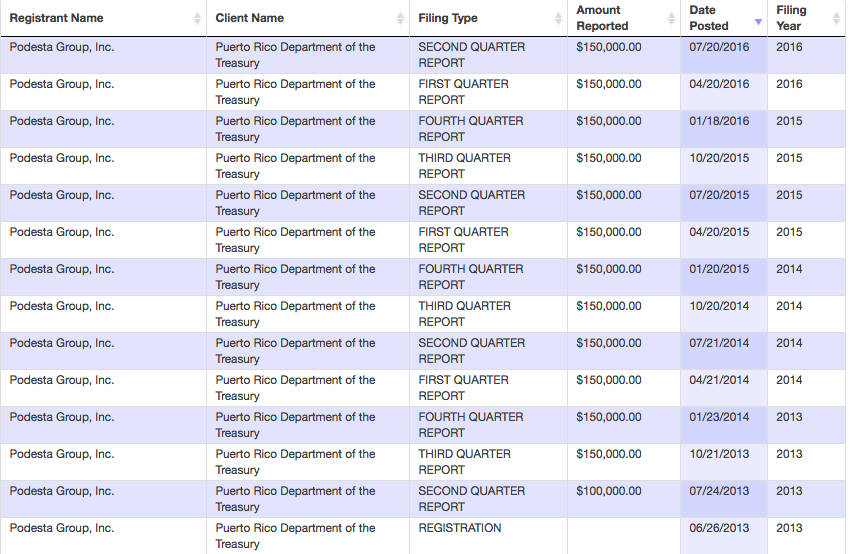Click the Date Posted header label
Screen dimensions: 850x554
click(709, 18)
